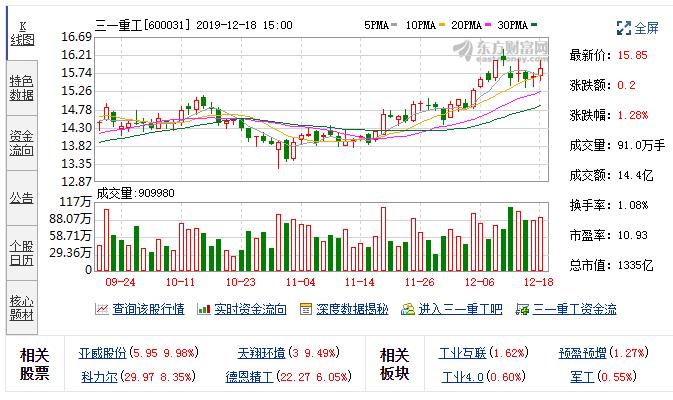Click the 20PMA magenta legend swatch
This screenshot has width=673, height=400.
click(x=488, y=25)
